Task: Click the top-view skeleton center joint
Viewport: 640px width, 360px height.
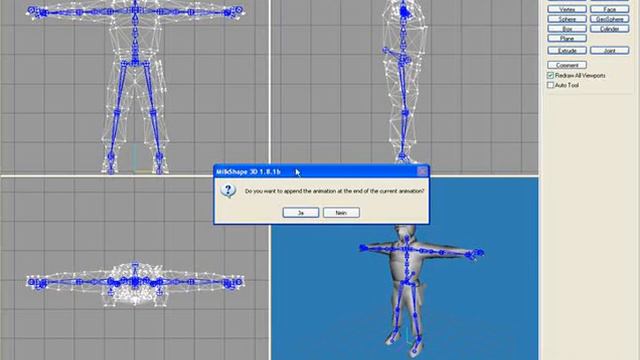Action: coord(135,282)
